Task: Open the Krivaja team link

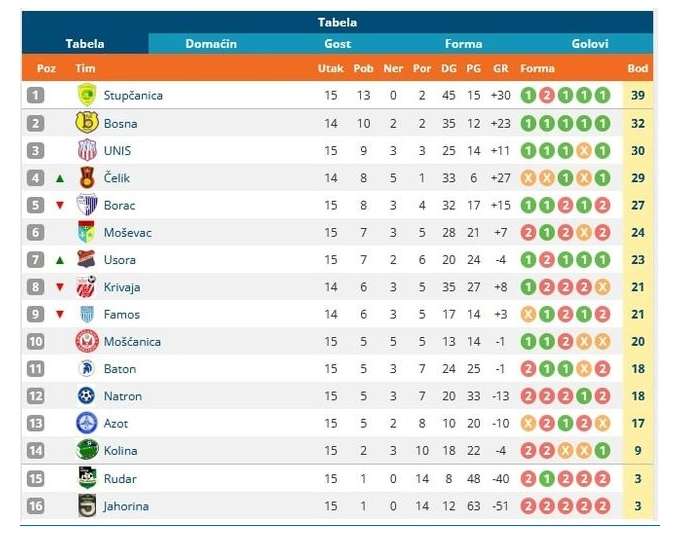Action: pos(122,287)
